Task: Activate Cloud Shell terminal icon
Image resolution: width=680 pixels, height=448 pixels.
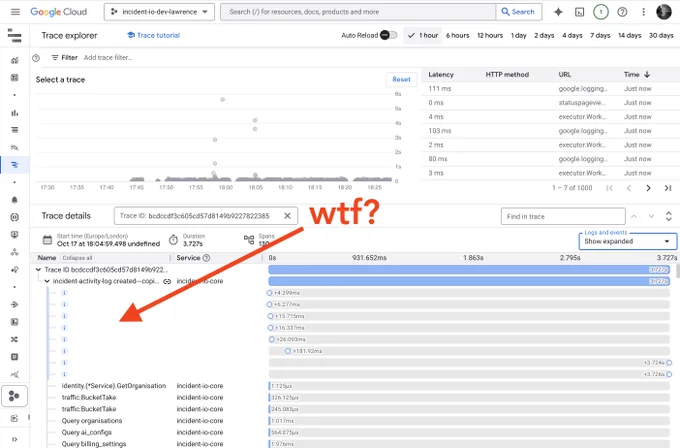Action: [x=579, y=12]
